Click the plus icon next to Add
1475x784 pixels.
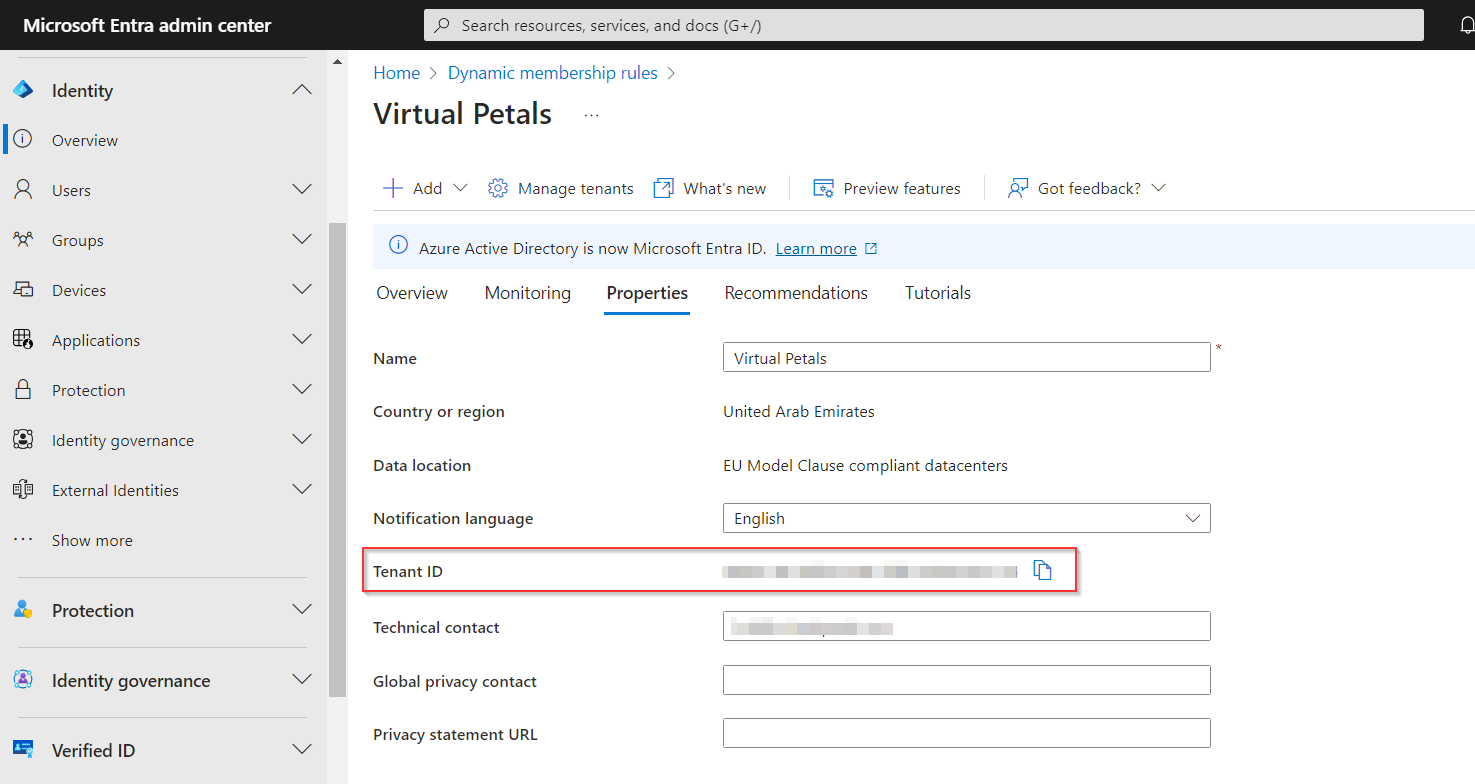(x=393, y=188)
